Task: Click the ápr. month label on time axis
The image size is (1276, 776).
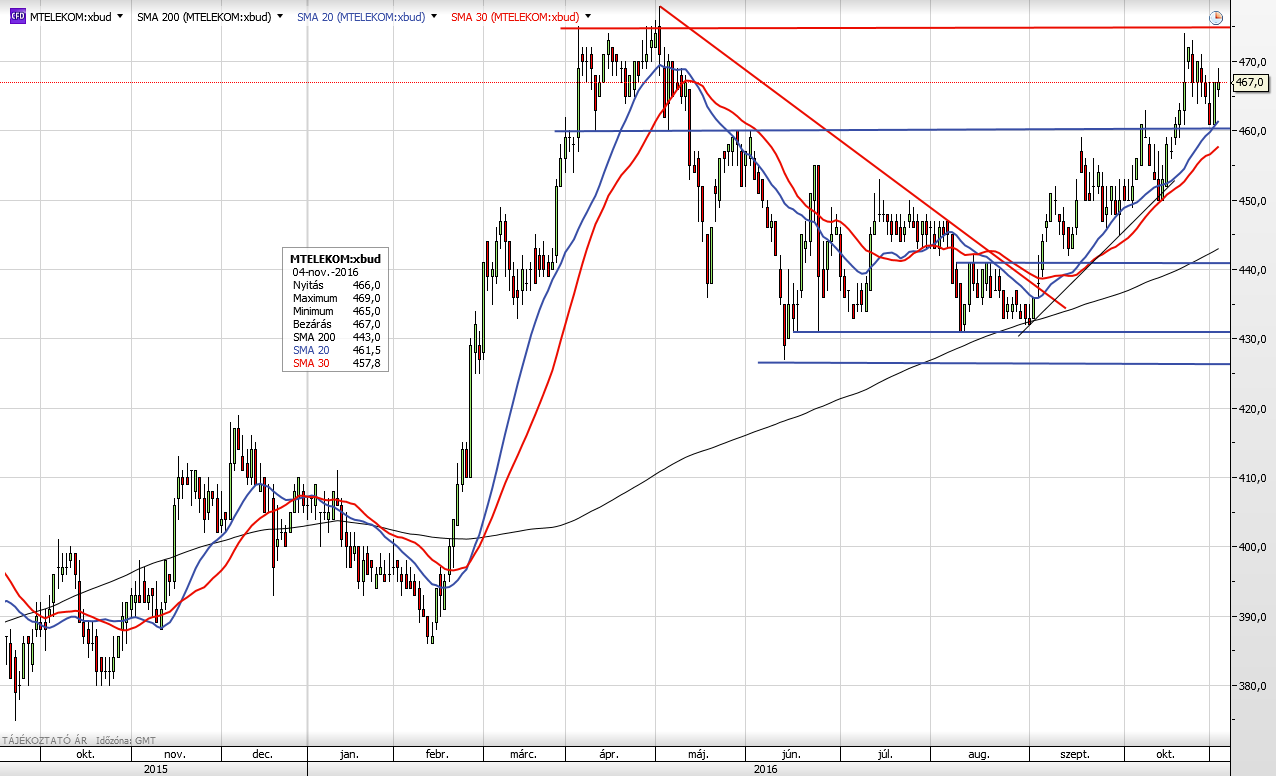Action: coord(609,754)
